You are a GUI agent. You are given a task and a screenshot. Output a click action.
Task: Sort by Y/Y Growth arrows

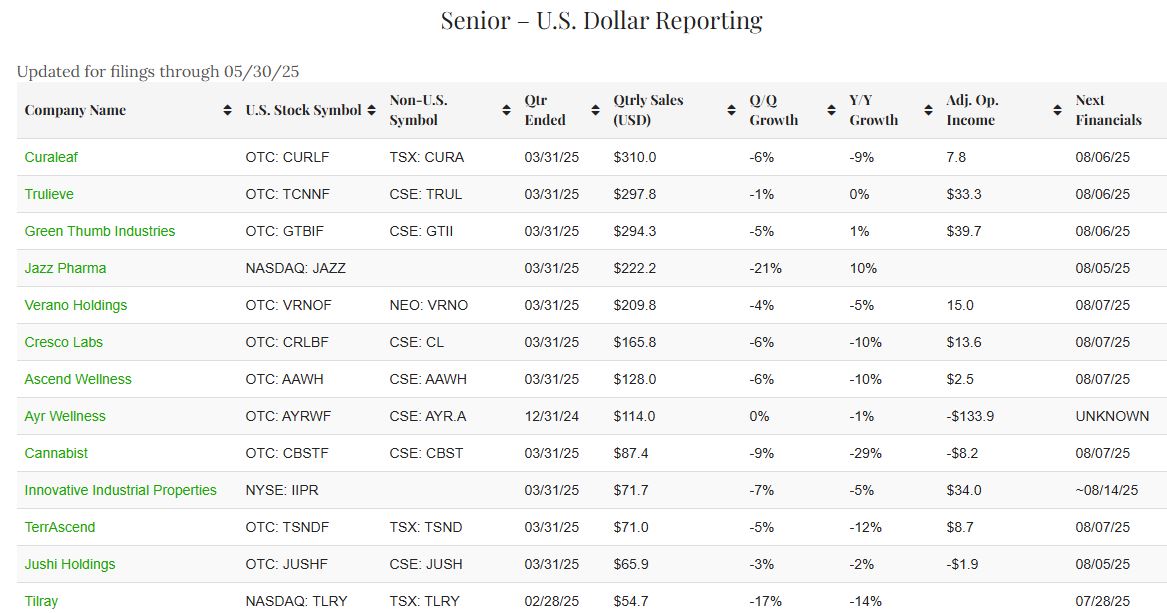coord(927,110)
